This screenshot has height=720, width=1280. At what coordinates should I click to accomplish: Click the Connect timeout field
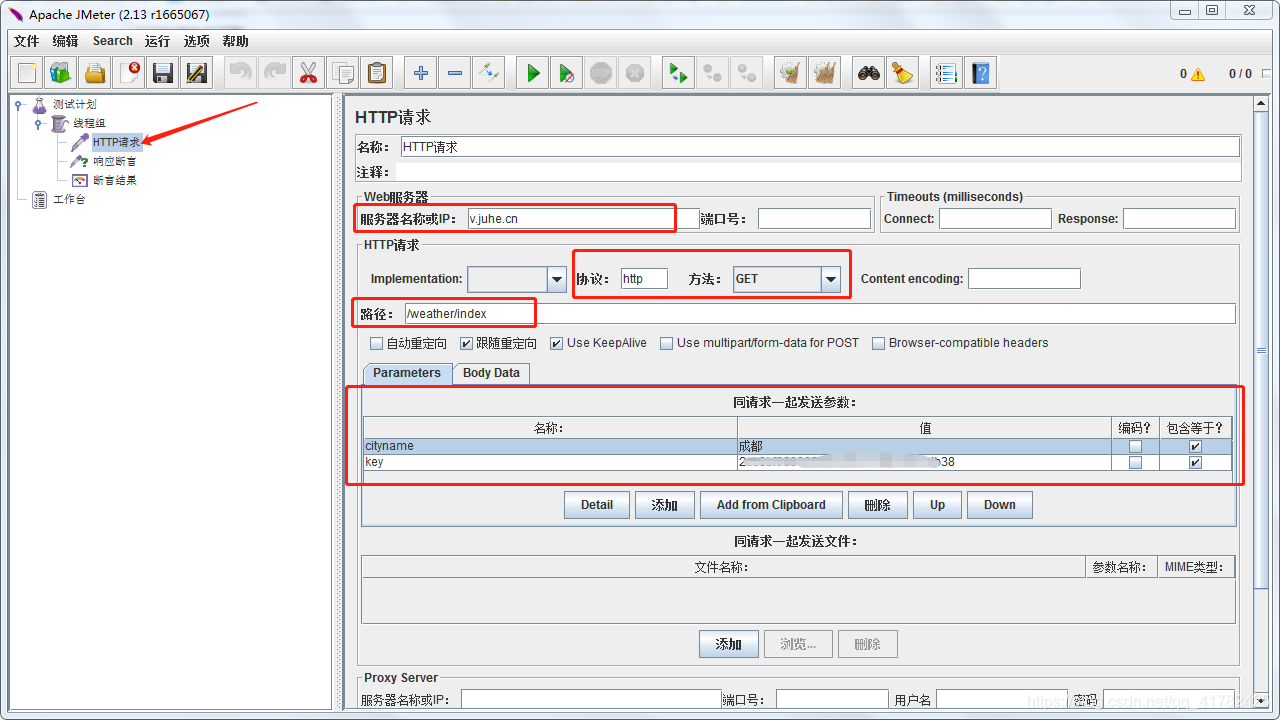click(x=995, y=219)
